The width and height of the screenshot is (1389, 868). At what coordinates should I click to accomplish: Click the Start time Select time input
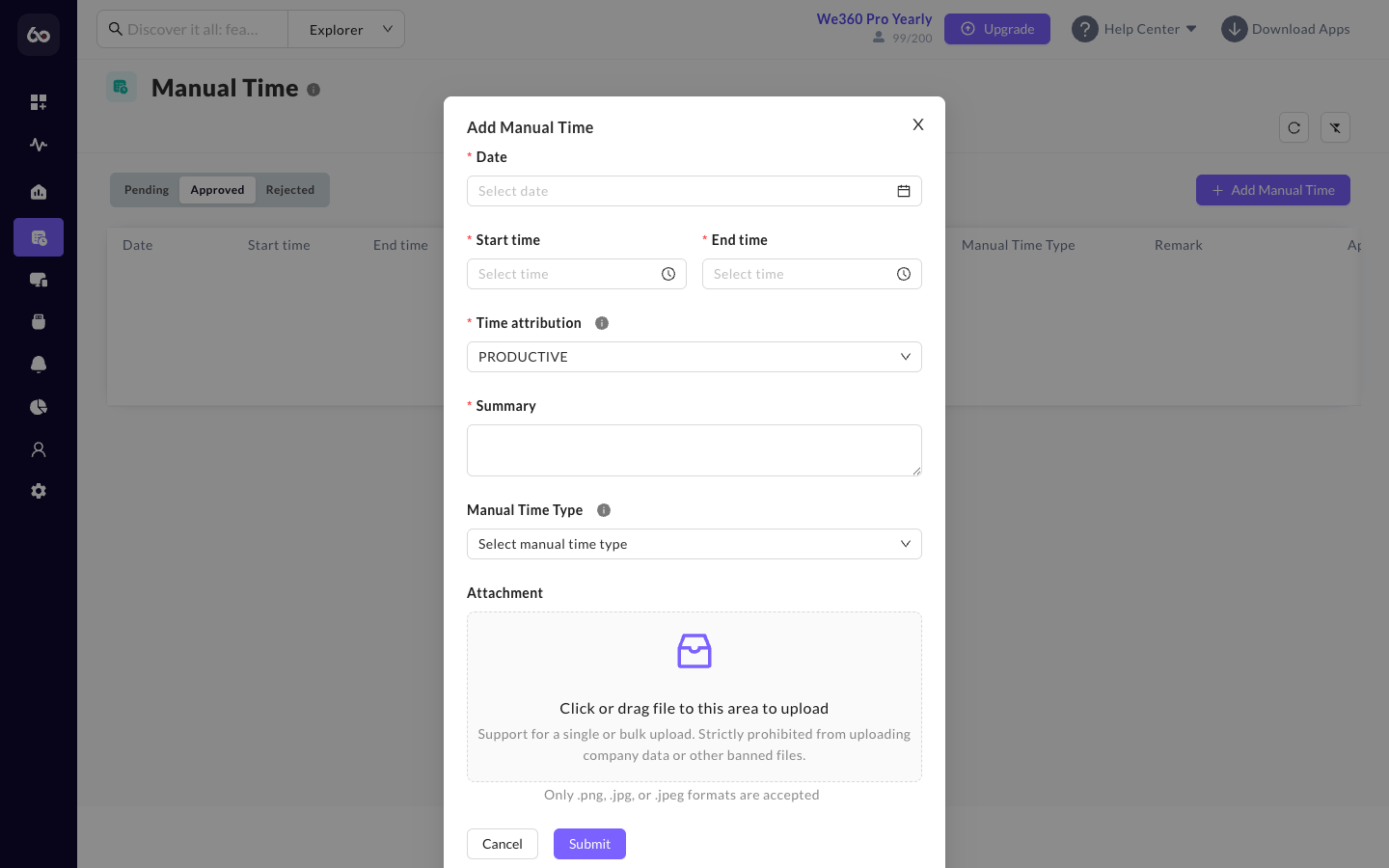coord(577,274)
